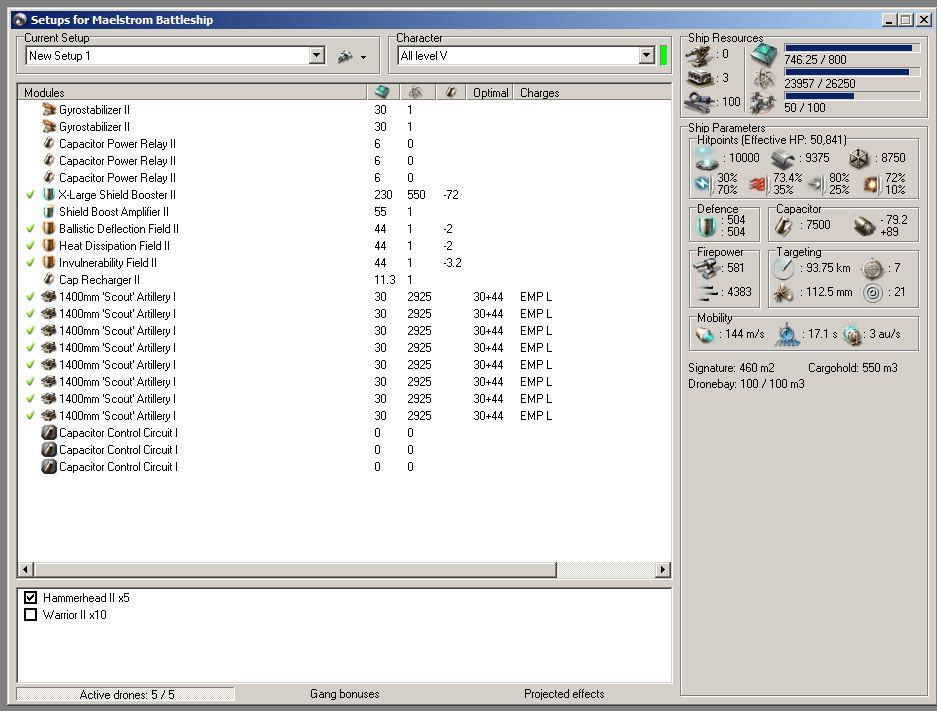This screenshot has width=937, height=711.
Task: Click the warp speed icon showing 3 au/s
Action: 852,335
